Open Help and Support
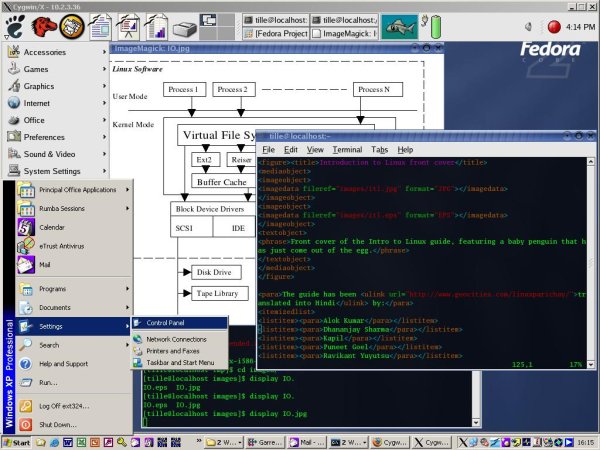Screen dimensions: 600x450 63,364
